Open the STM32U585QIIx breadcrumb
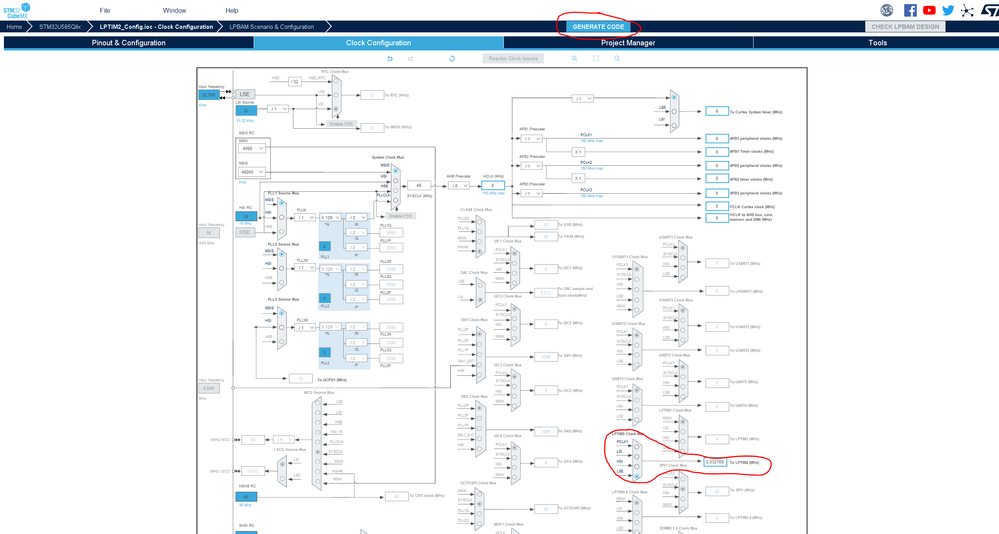The width and height of the screenshot is (999, 534). click(x=60, y=27)
